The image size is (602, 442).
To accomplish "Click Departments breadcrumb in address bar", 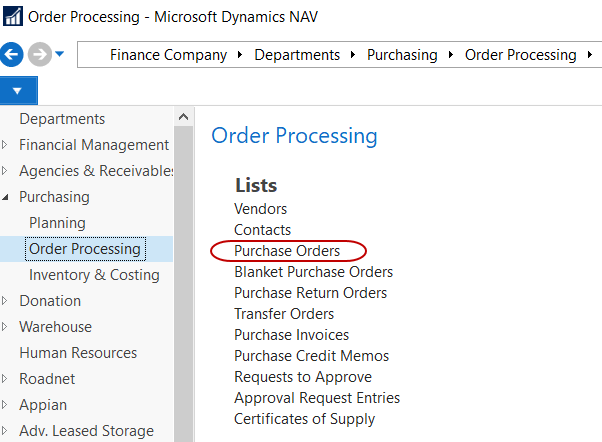I will tap(297, 55).
